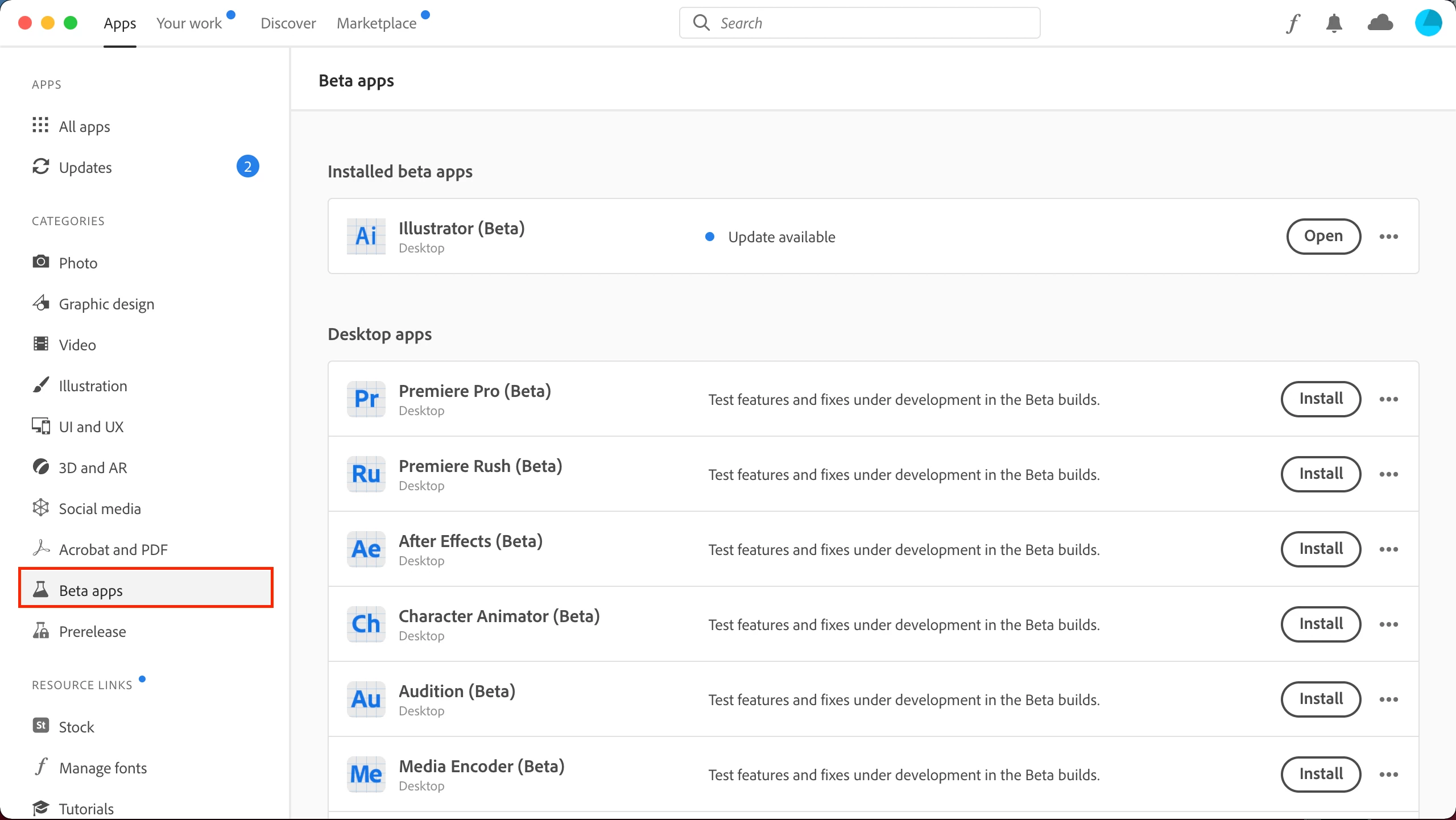Viewport: 1456px width, 820px height.
Task: Open the user profile avatar
Action: pyautogui.click(x=1428, y=23)
